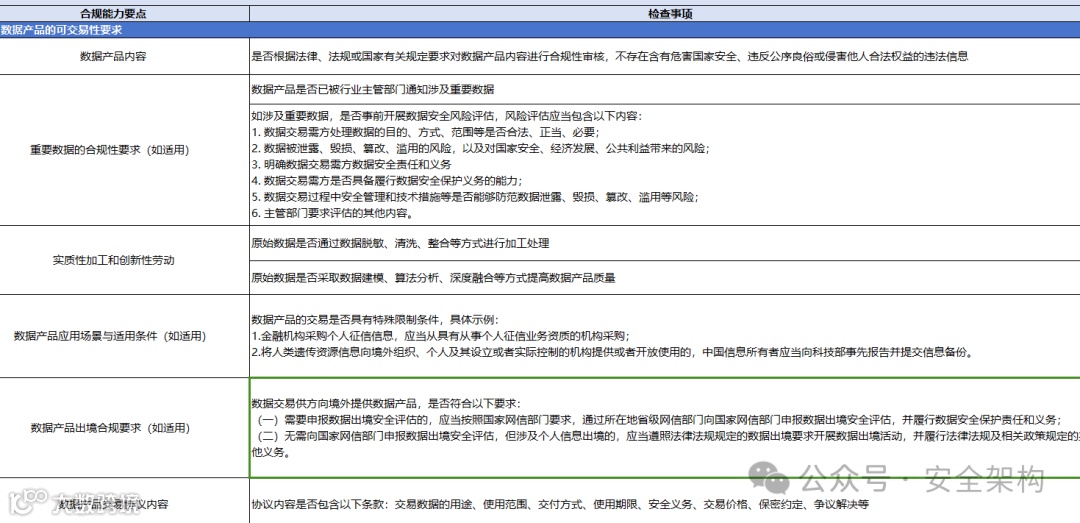Click the cell about 数据建模、算法分析、深度融合

click(x=665, y=278)
